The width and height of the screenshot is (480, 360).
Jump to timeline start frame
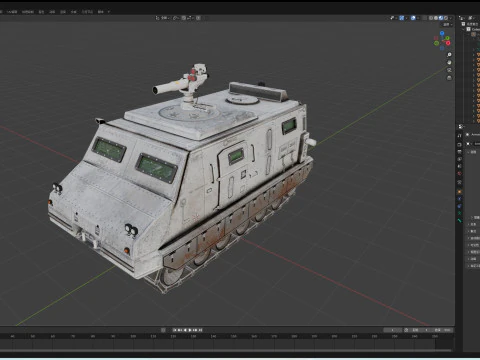(x=175, y=330)
